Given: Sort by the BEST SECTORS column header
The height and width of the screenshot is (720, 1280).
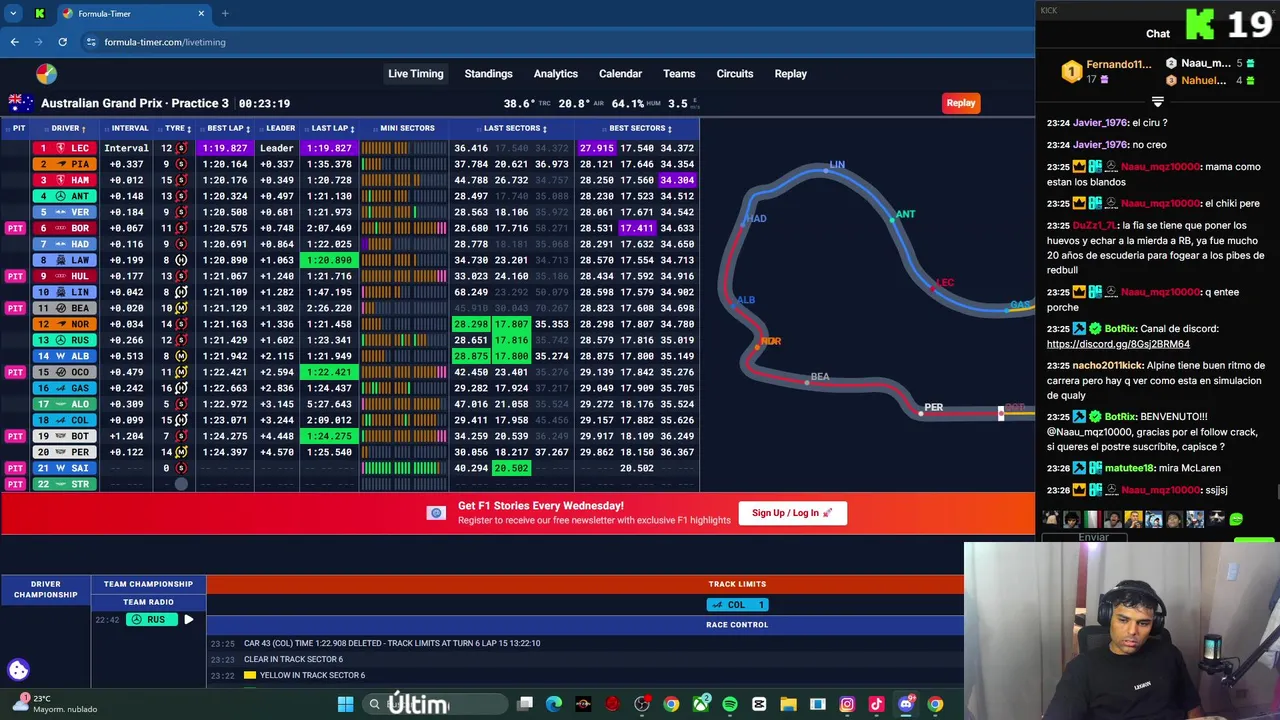Looking at the screenshot, I should pos(640,128).
